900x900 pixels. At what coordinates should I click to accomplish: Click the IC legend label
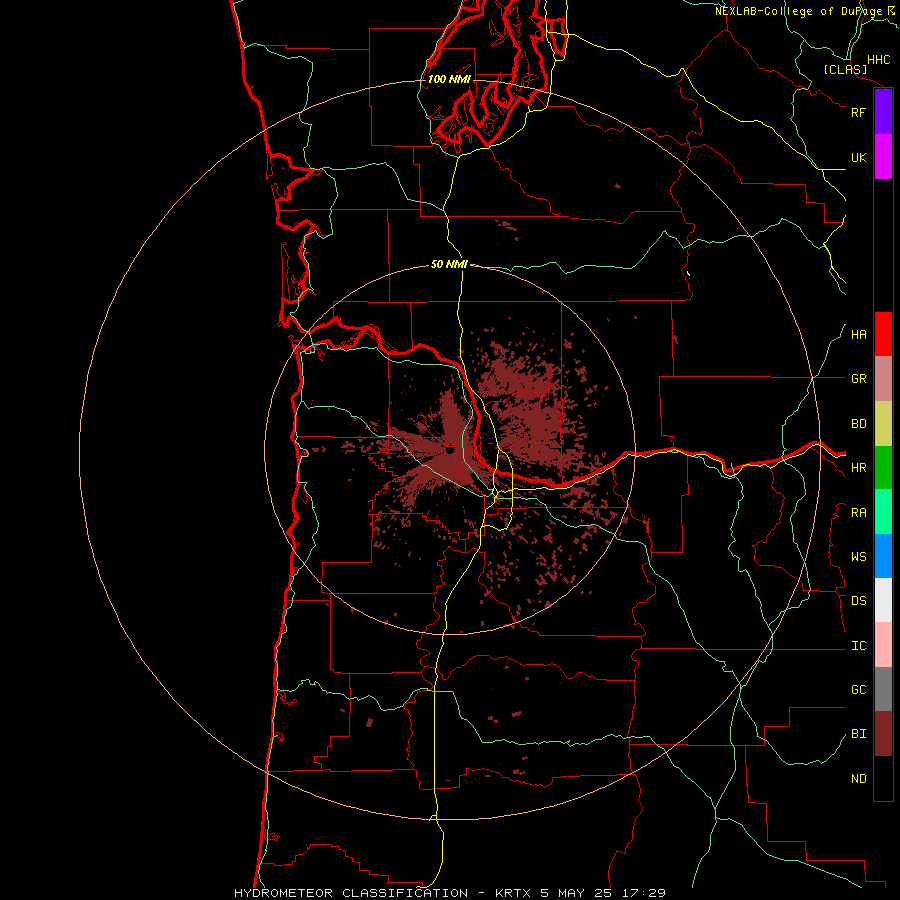[x=858, y=646]
